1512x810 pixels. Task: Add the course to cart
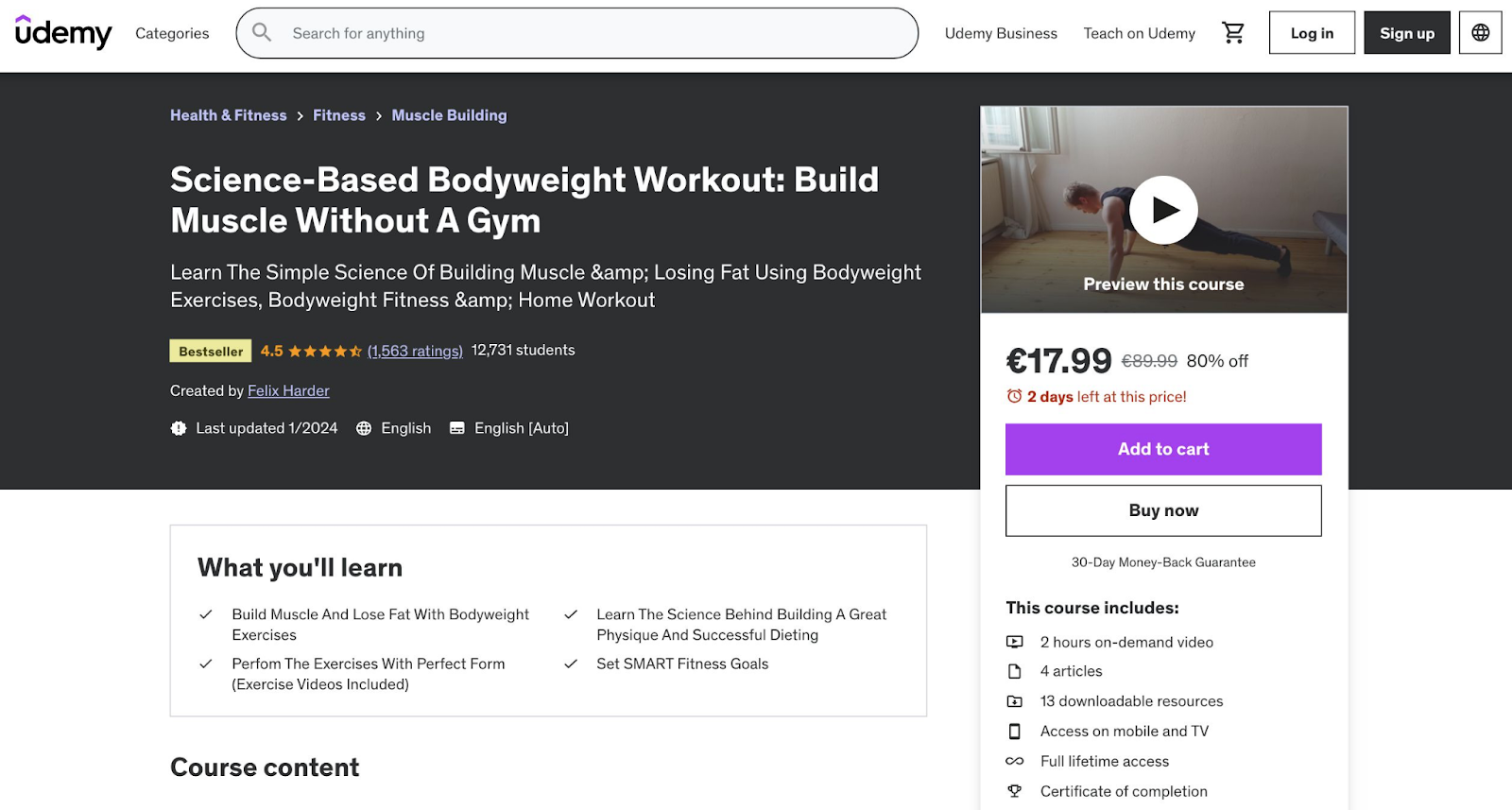pyautogui.click(x=1163, y=449)
